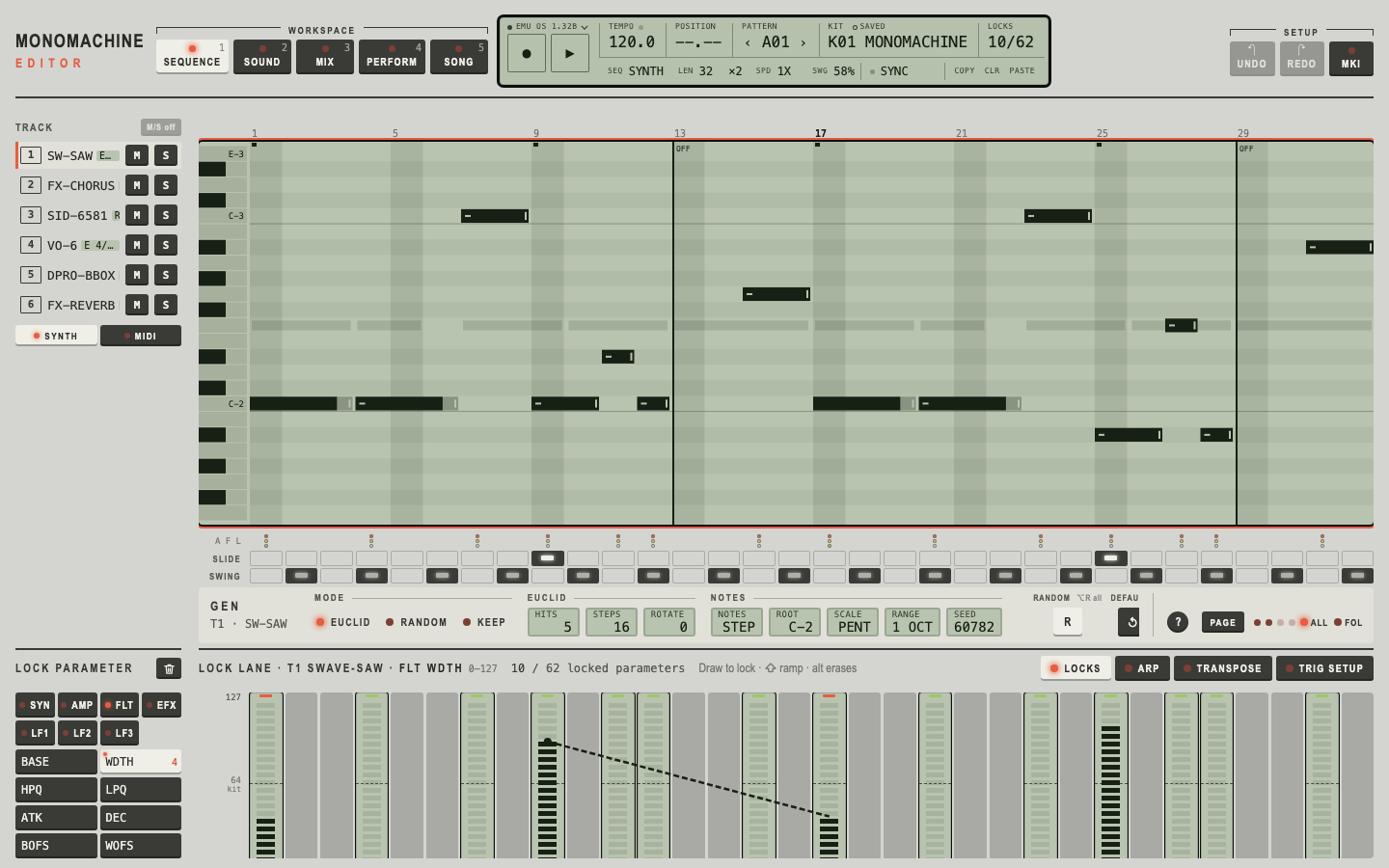Click the SWG 58% swing value
The image size is (1389, 868).
pos(833,71)
